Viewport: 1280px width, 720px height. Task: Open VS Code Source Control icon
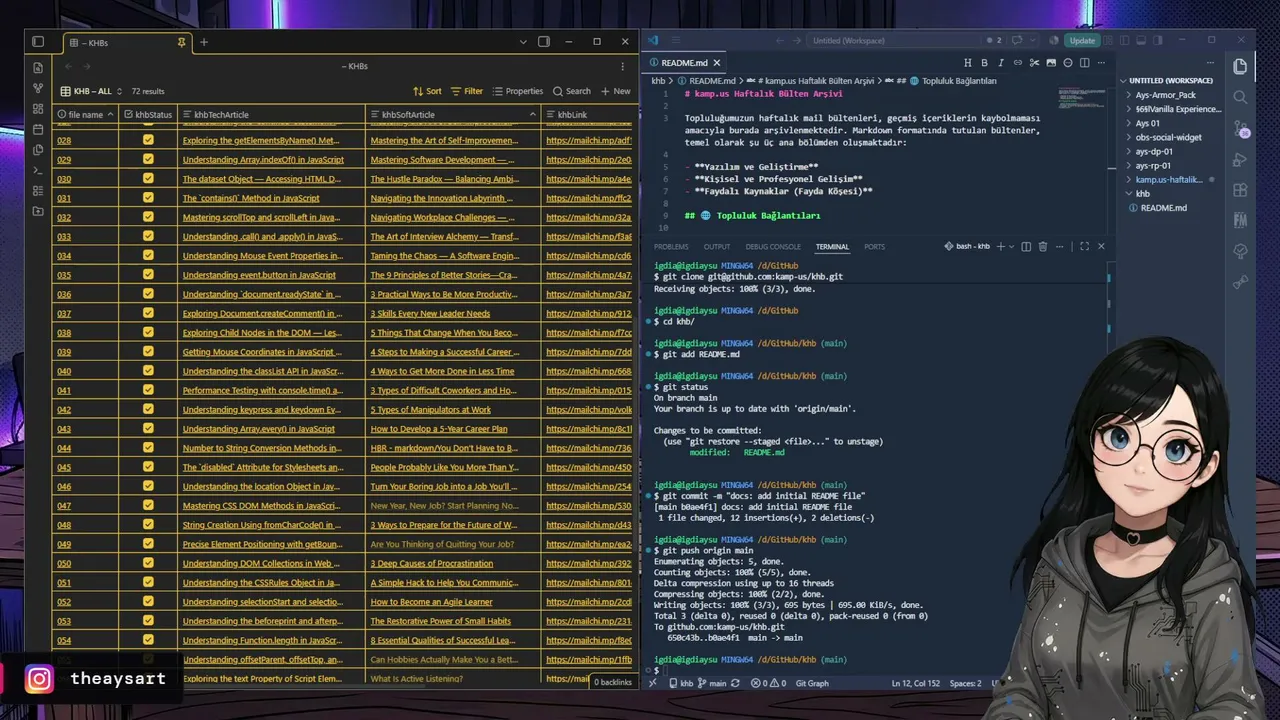[1240, 128]
